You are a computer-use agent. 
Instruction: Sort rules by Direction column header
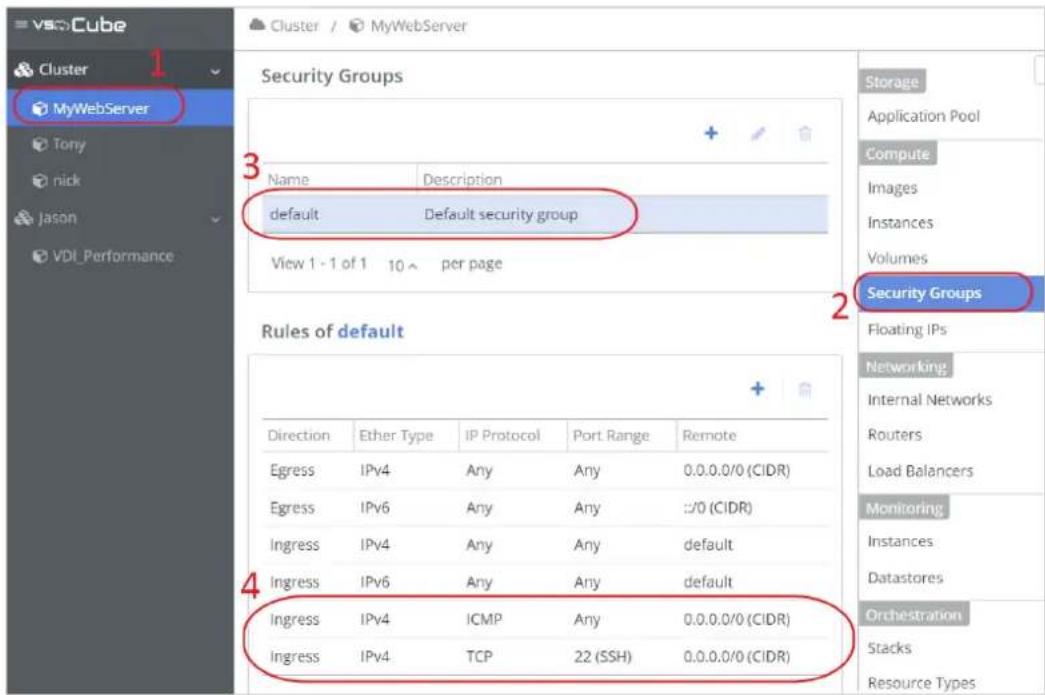[299, 435]
